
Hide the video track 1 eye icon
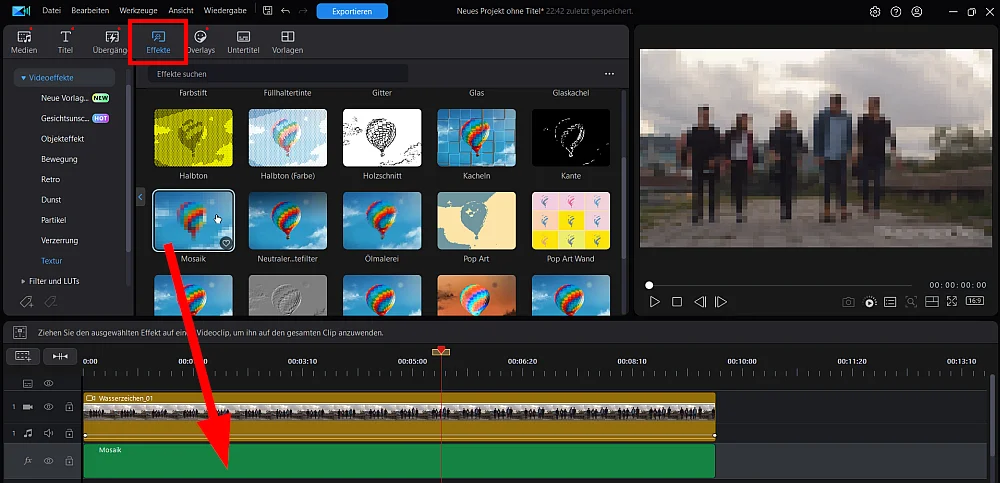coord(48,407)
